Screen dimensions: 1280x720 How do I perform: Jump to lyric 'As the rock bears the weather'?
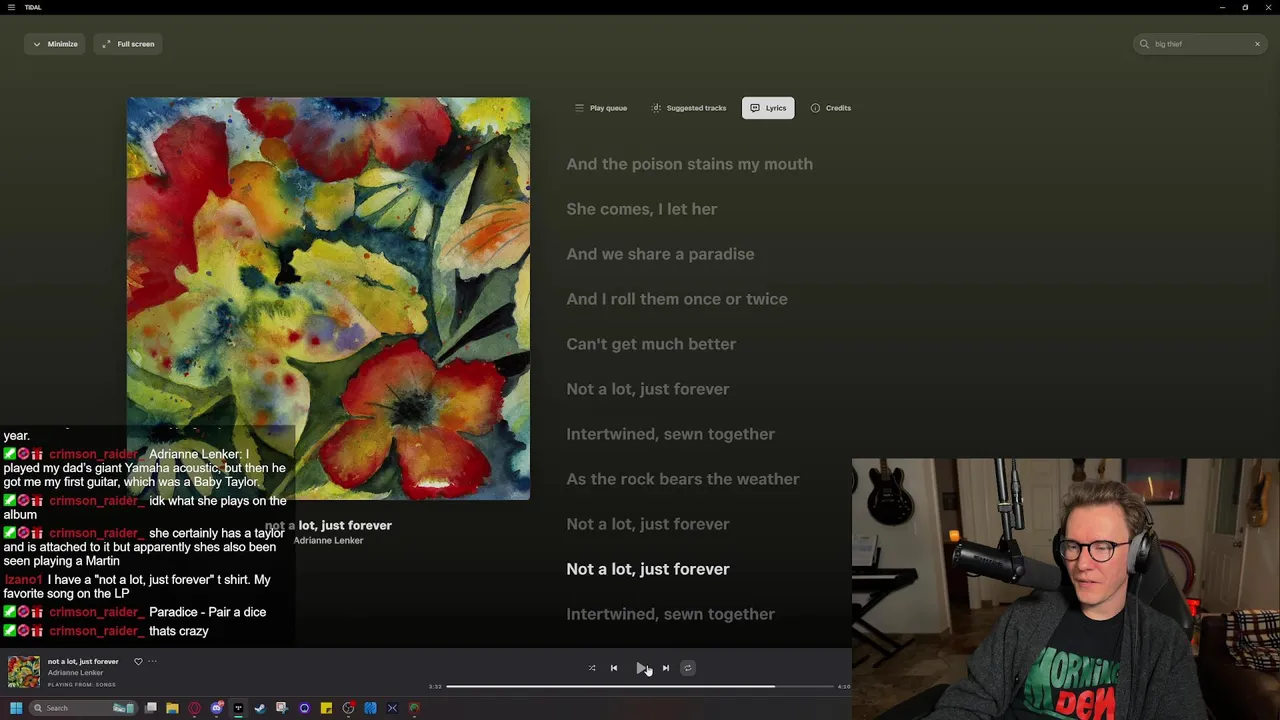[682, 479]
